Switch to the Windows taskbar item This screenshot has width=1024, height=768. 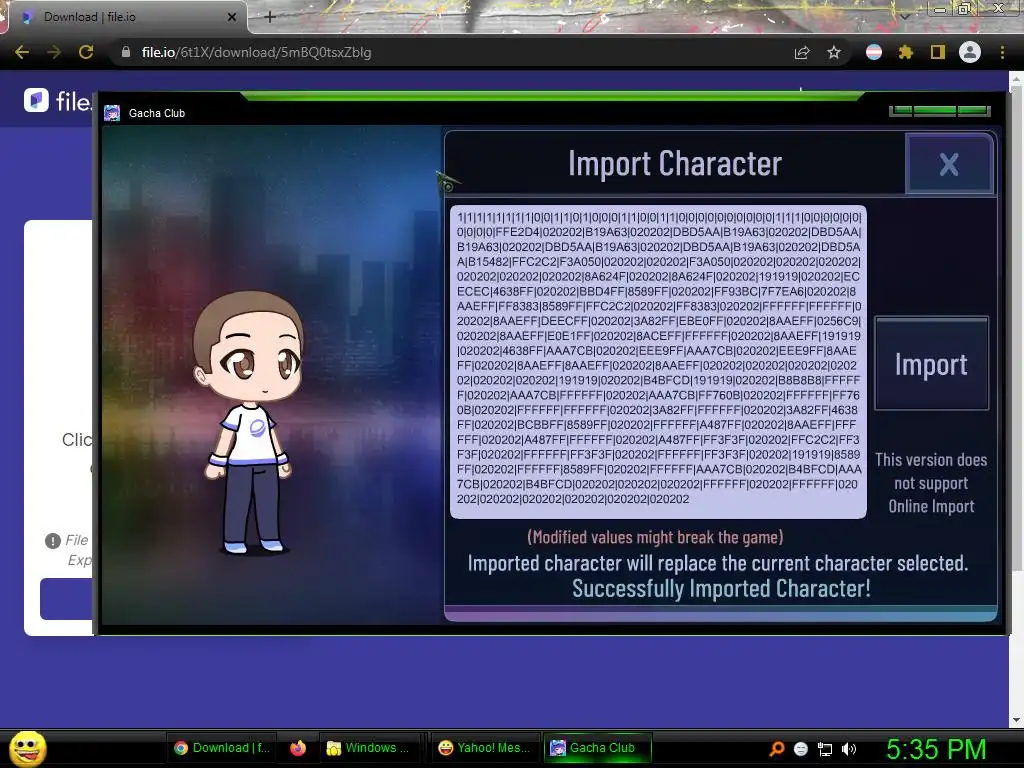click(x=371, y=748)
